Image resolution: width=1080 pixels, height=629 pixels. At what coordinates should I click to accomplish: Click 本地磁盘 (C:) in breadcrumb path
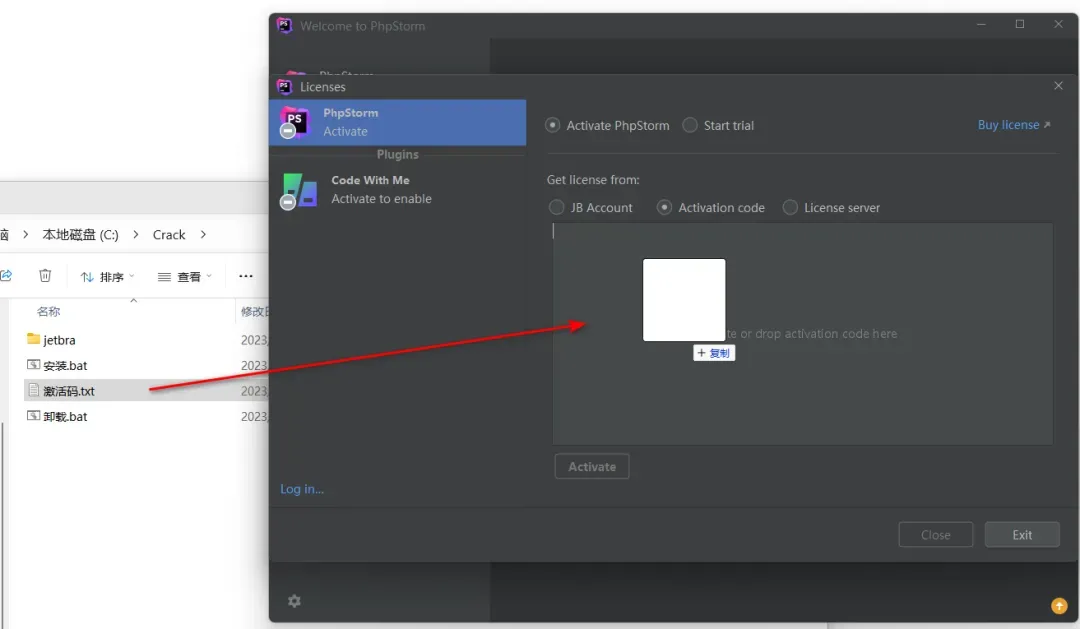(80, 234)
